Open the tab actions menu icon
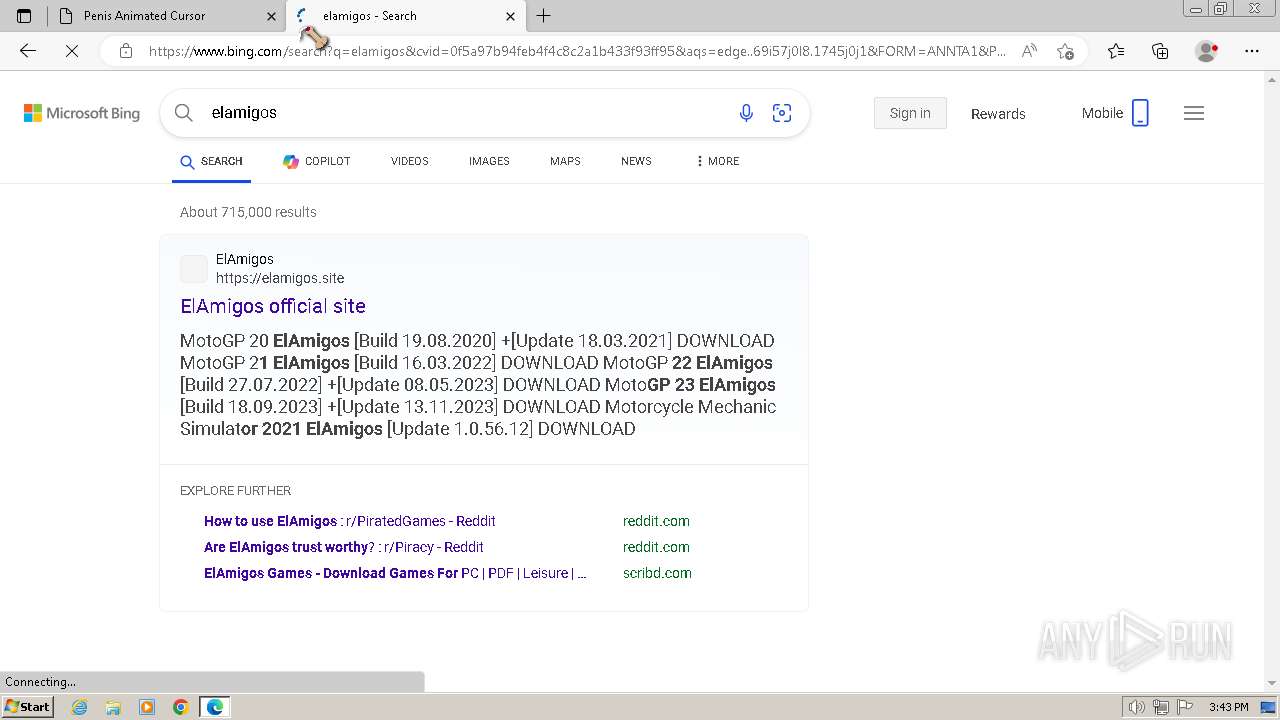 (x=24, y=16)
